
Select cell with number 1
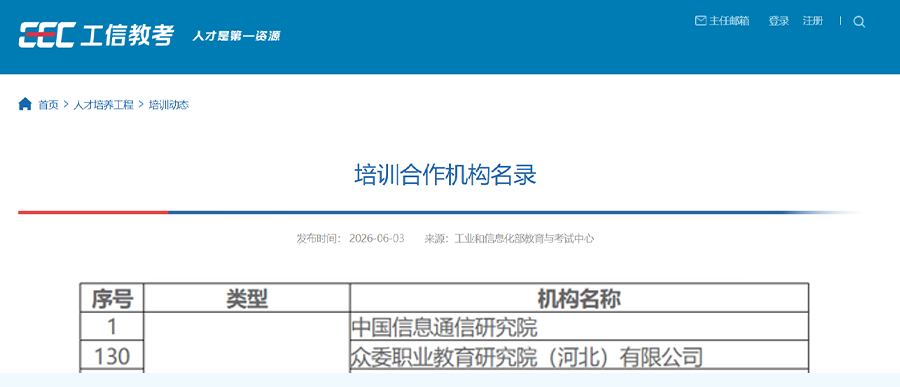point(112,327)
